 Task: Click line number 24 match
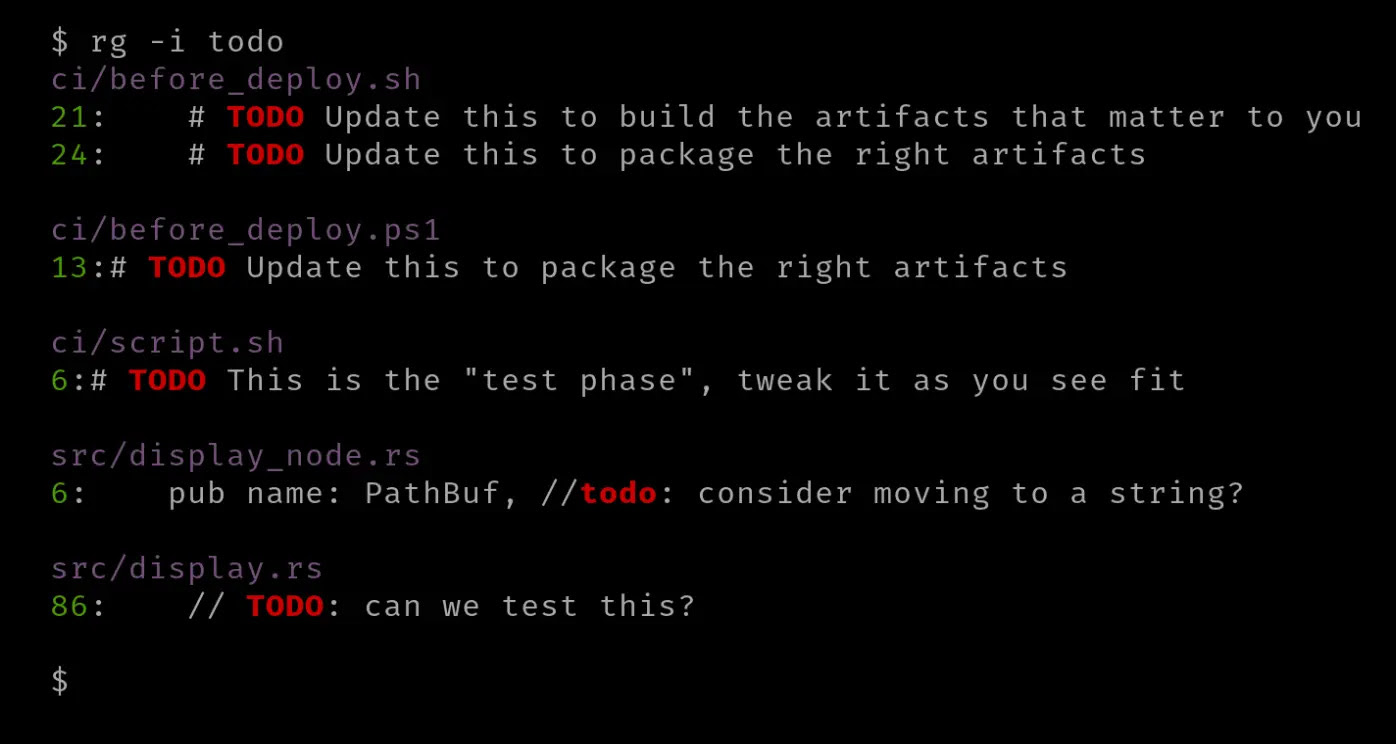[x=70, y=155]
